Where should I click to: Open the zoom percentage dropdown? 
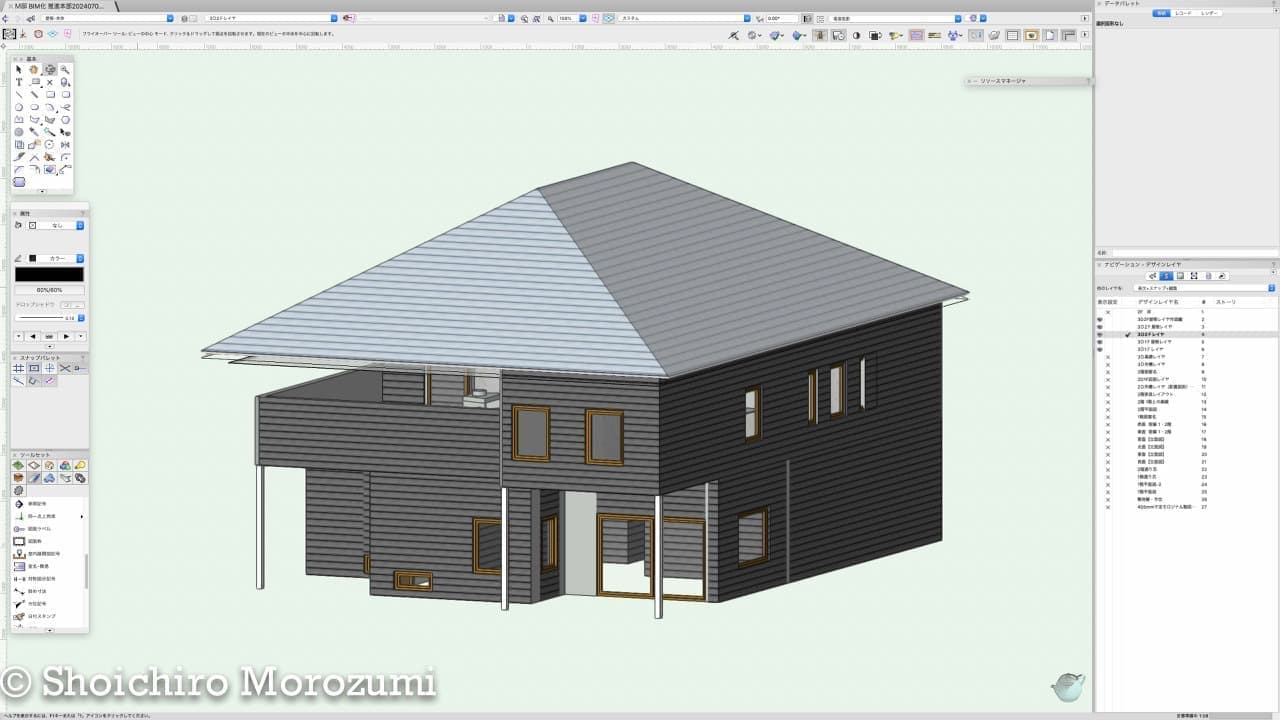coord(582,18)
